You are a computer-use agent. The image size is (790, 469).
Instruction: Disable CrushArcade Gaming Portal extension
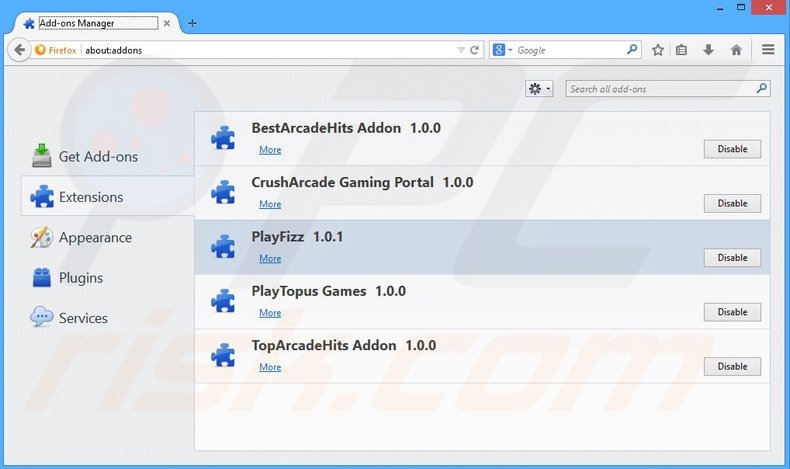pos(732,204)
